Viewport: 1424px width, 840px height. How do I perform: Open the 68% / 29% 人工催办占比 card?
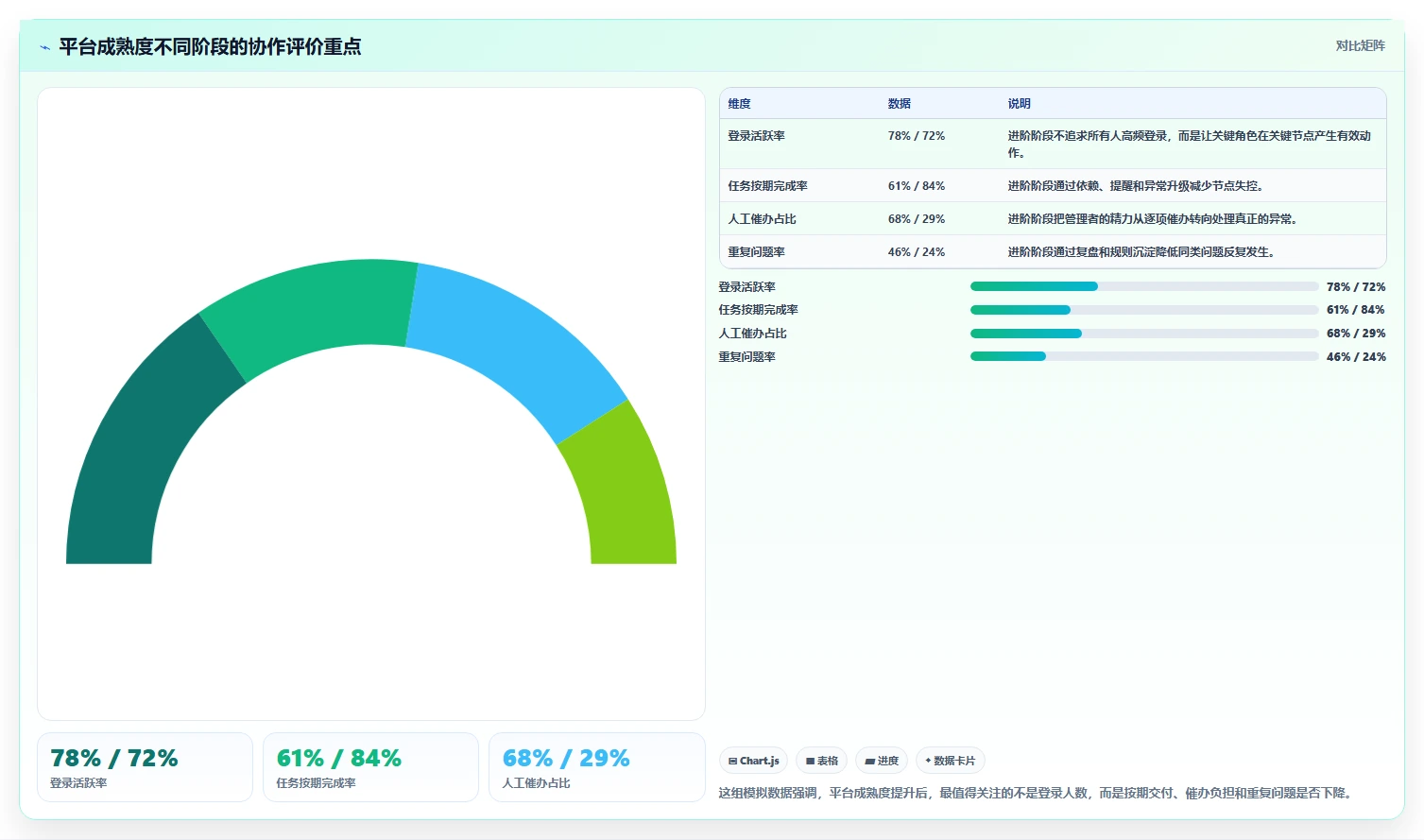tap(596, 767)
